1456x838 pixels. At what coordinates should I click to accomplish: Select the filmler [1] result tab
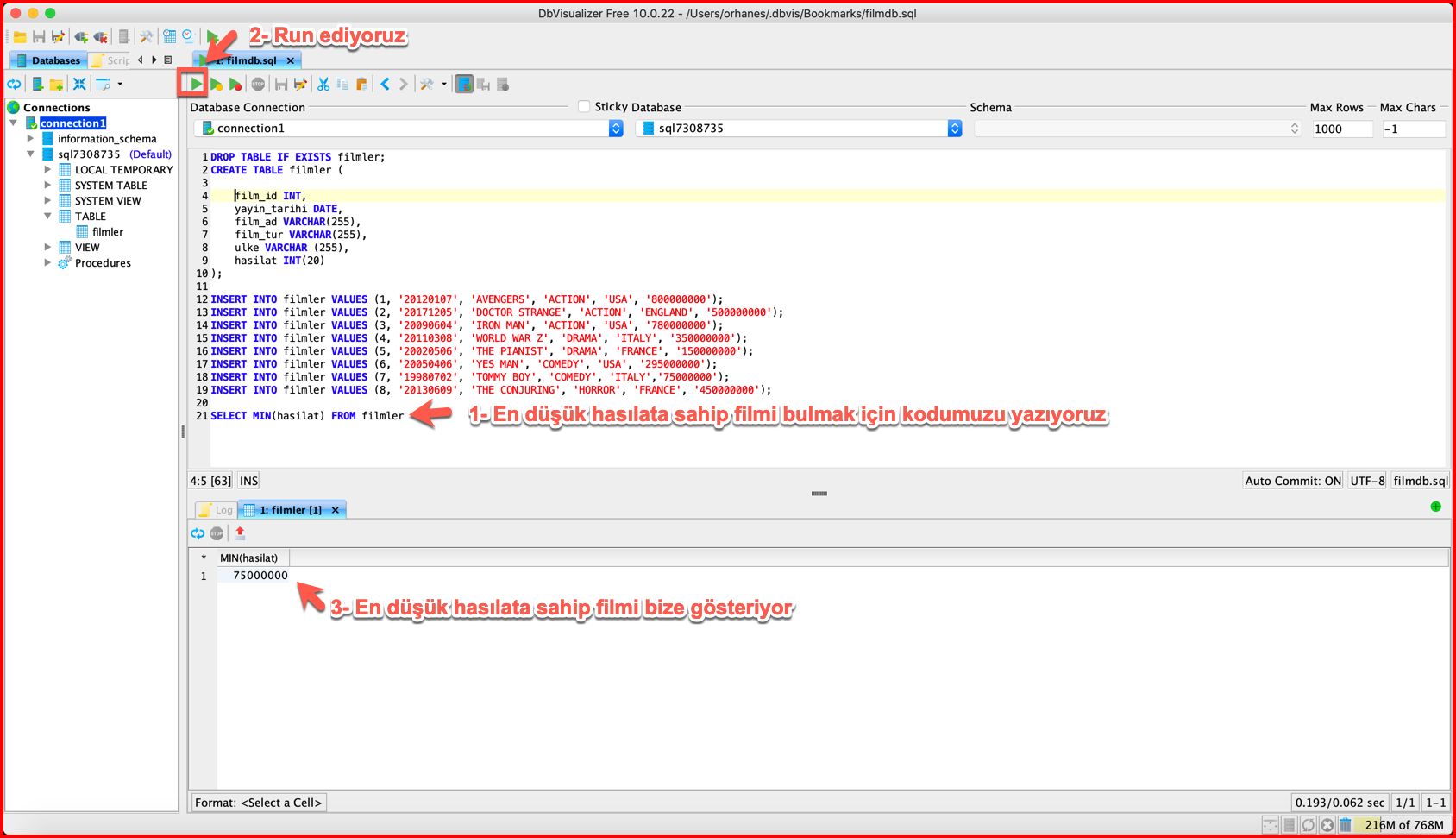291,510
